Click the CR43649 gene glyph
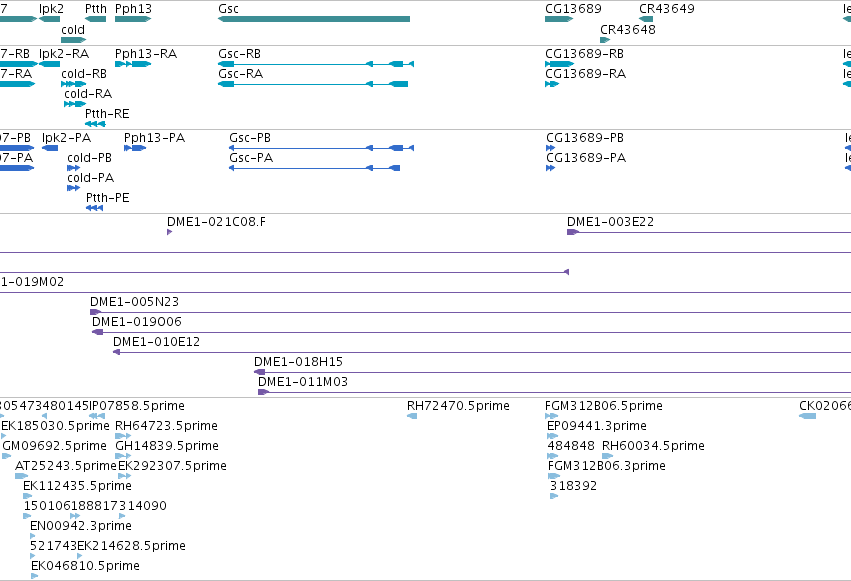 pos(646,19)
